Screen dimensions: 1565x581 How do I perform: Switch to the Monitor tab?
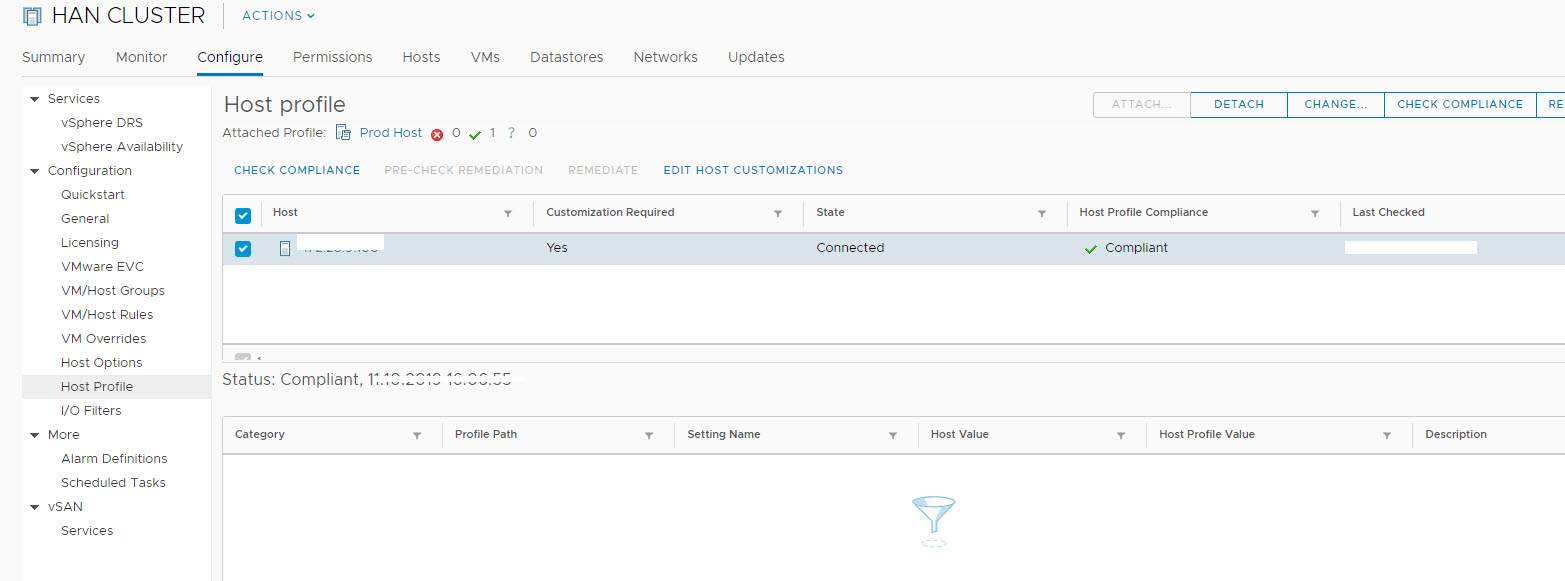(141, 57)
